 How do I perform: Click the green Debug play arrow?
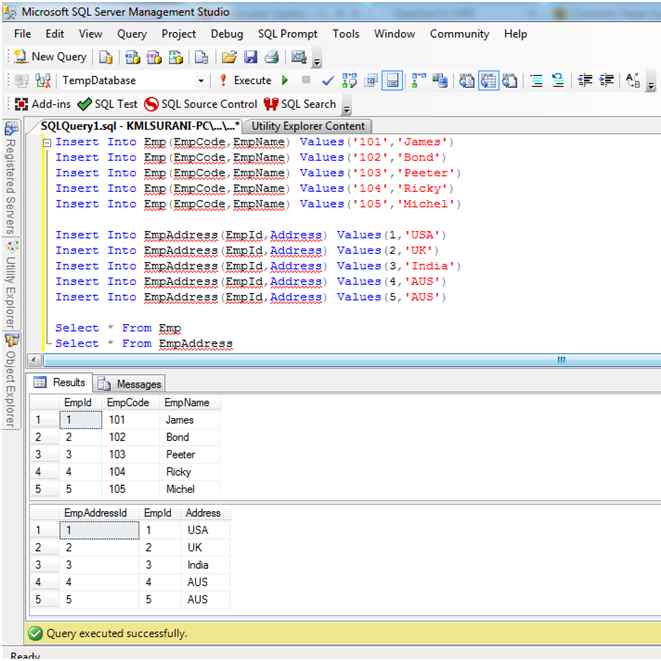tap(285, 80)
